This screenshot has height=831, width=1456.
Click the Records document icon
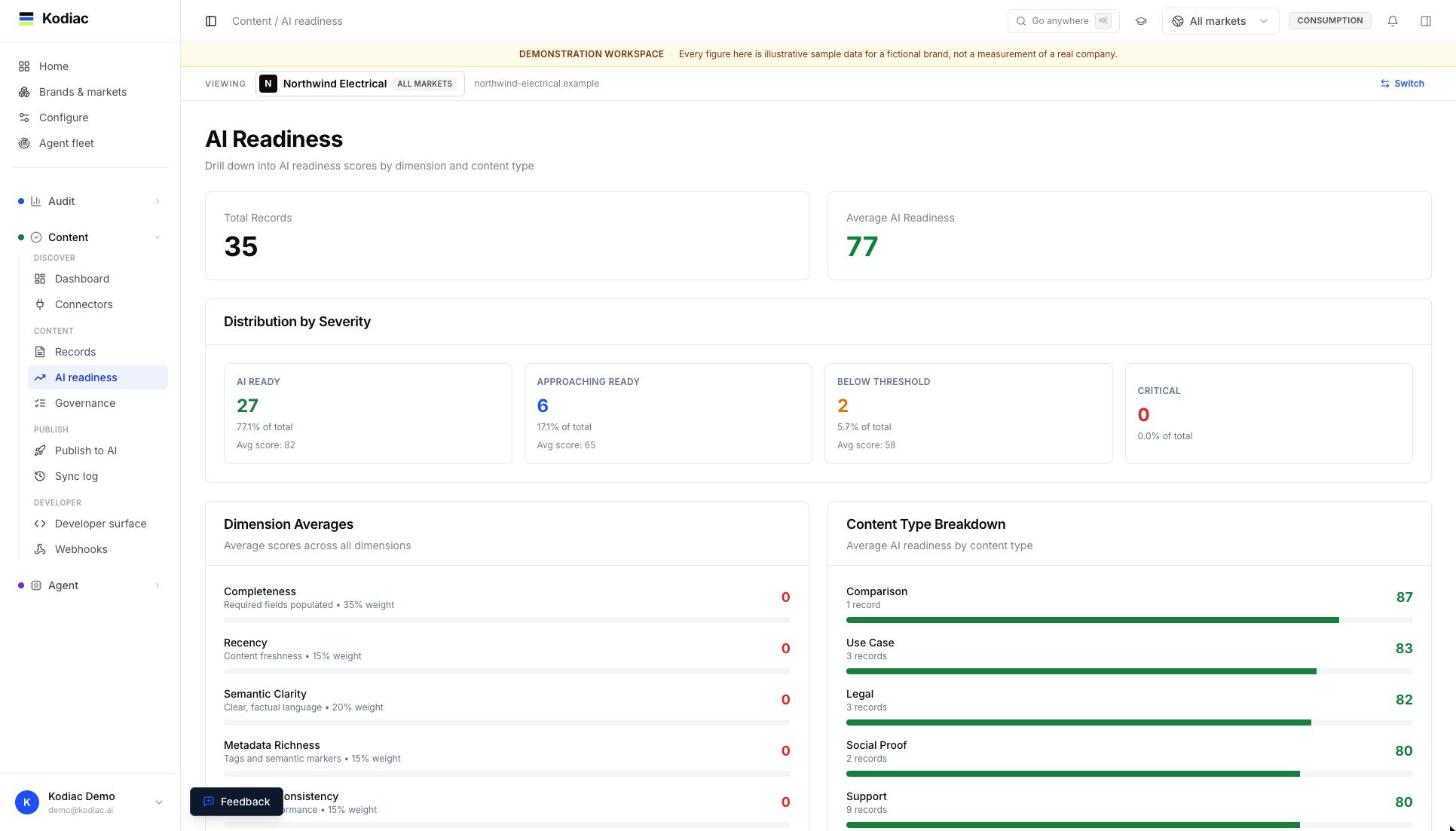pos(40,352)
